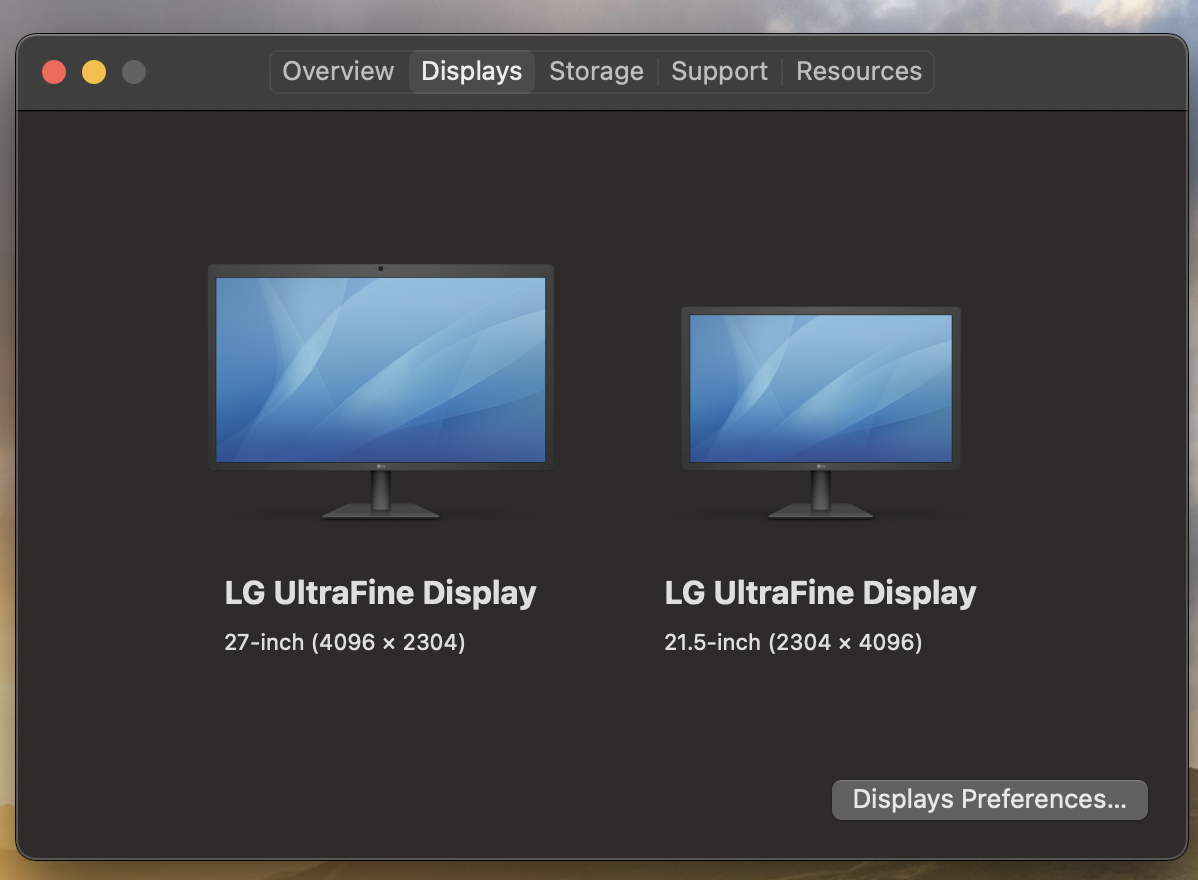The width and height of the screenshot is (1198, 880).
Task: Minimize the window with the yellow button
Action: (94, 72)
